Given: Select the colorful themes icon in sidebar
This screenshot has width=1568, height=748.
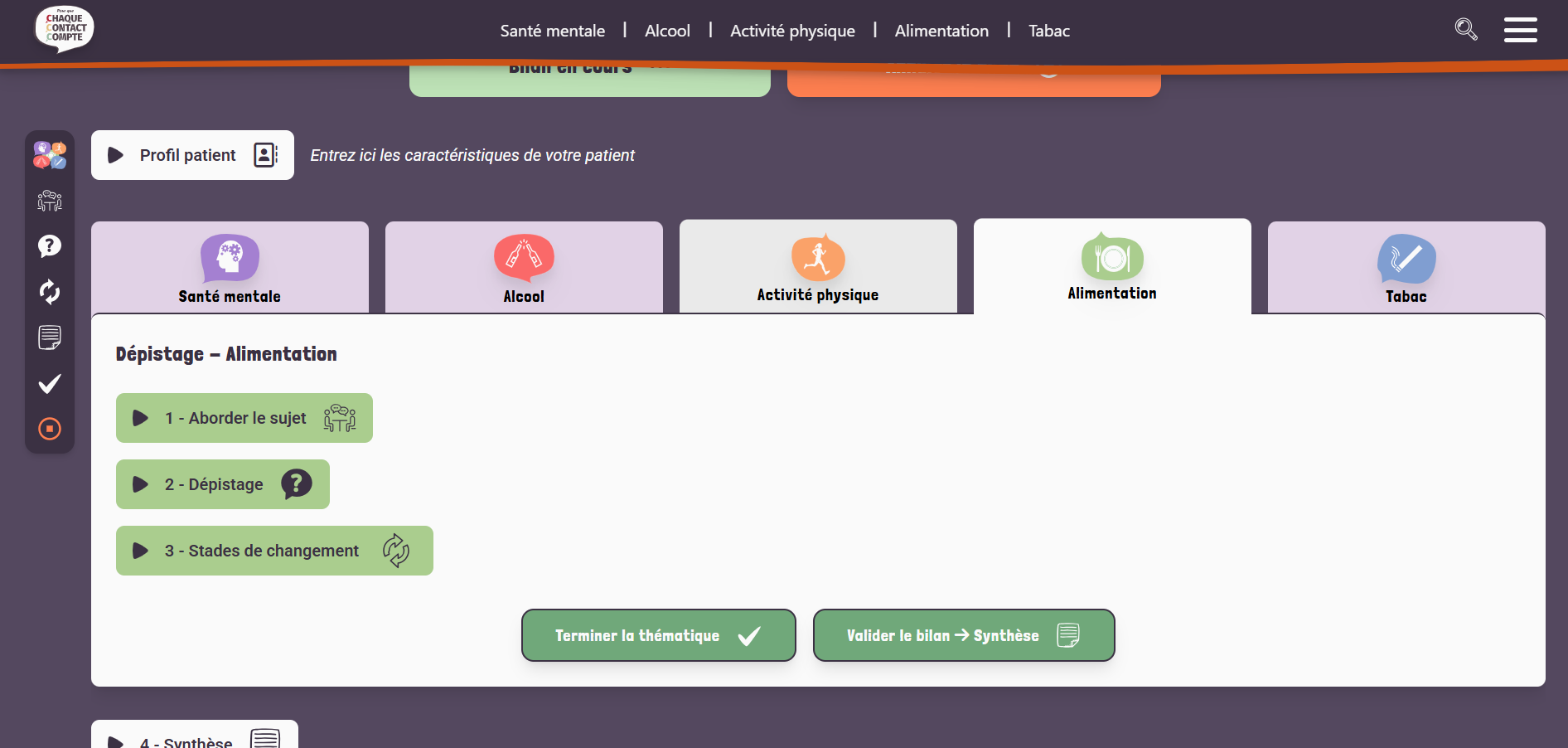Looking at the screenshot, I should click(50, 155).
